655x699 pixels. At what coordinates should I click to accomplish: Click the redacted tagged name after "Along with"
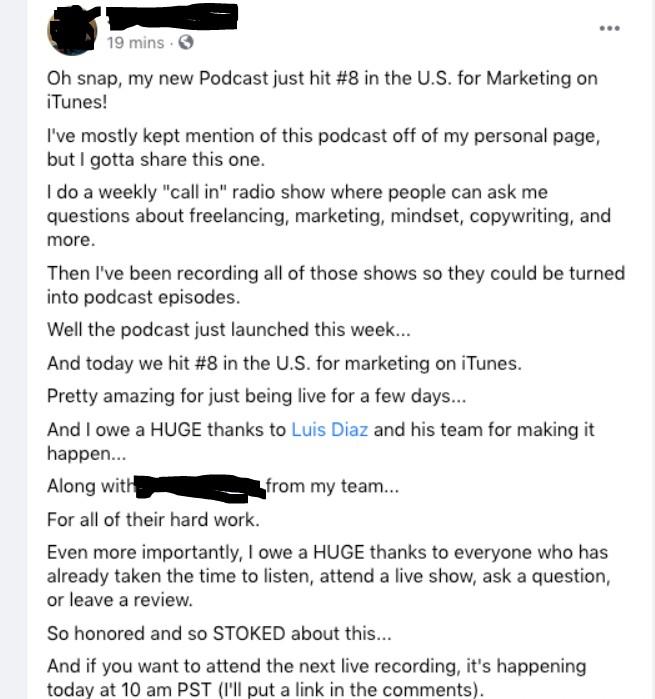point(200,487)
